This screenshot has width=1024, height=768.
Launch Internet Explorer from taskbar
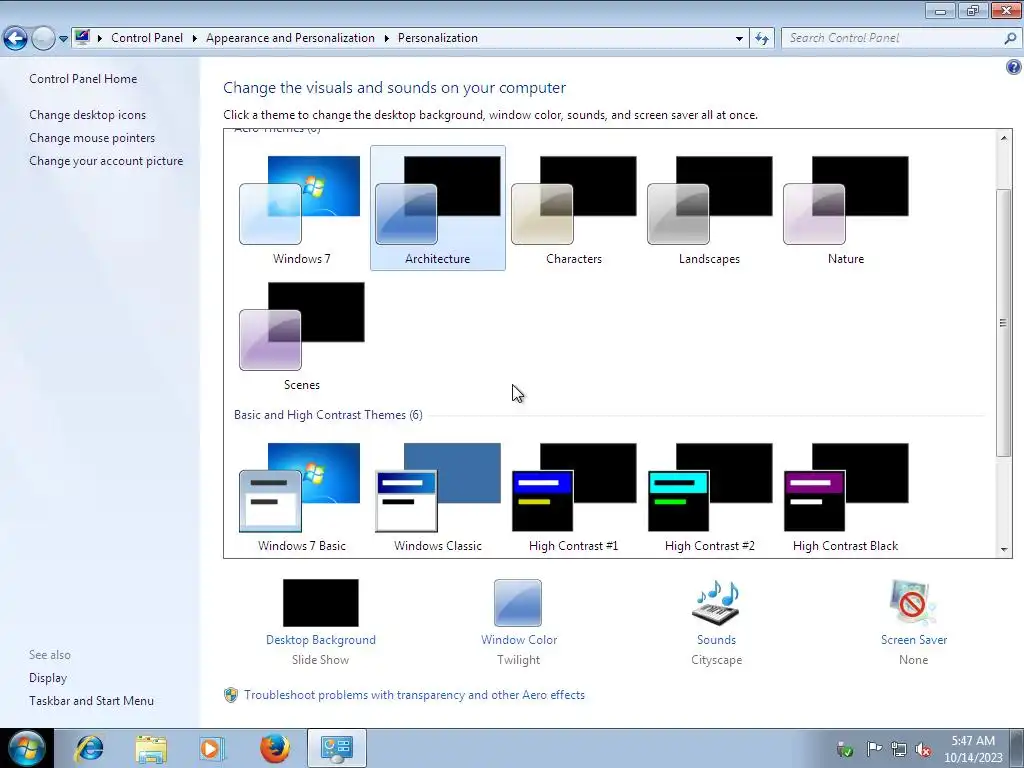88,748
